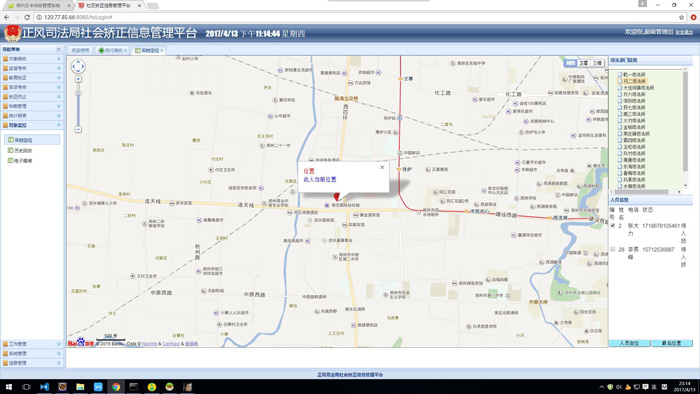Screen dimensions: 700x394
Task: Switch to the 欢迎使用 welcome tab
Action: coord(80,50)
